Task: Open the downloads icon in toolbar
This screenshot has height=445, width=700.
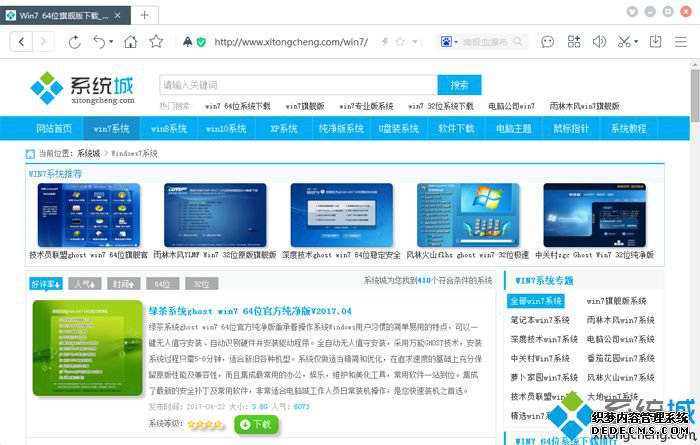Action: click(655, 42)
